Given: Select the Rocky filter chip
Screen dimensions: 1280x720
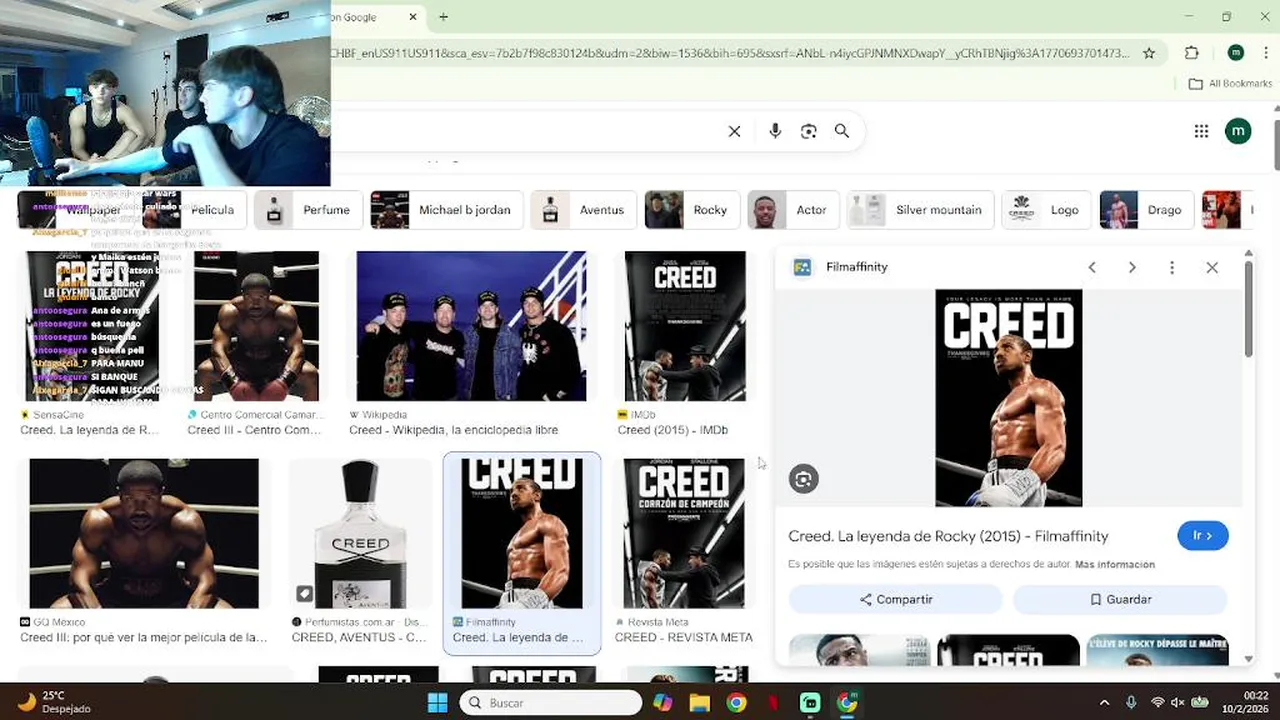Looking at the screenshot, I should (692, 210).
